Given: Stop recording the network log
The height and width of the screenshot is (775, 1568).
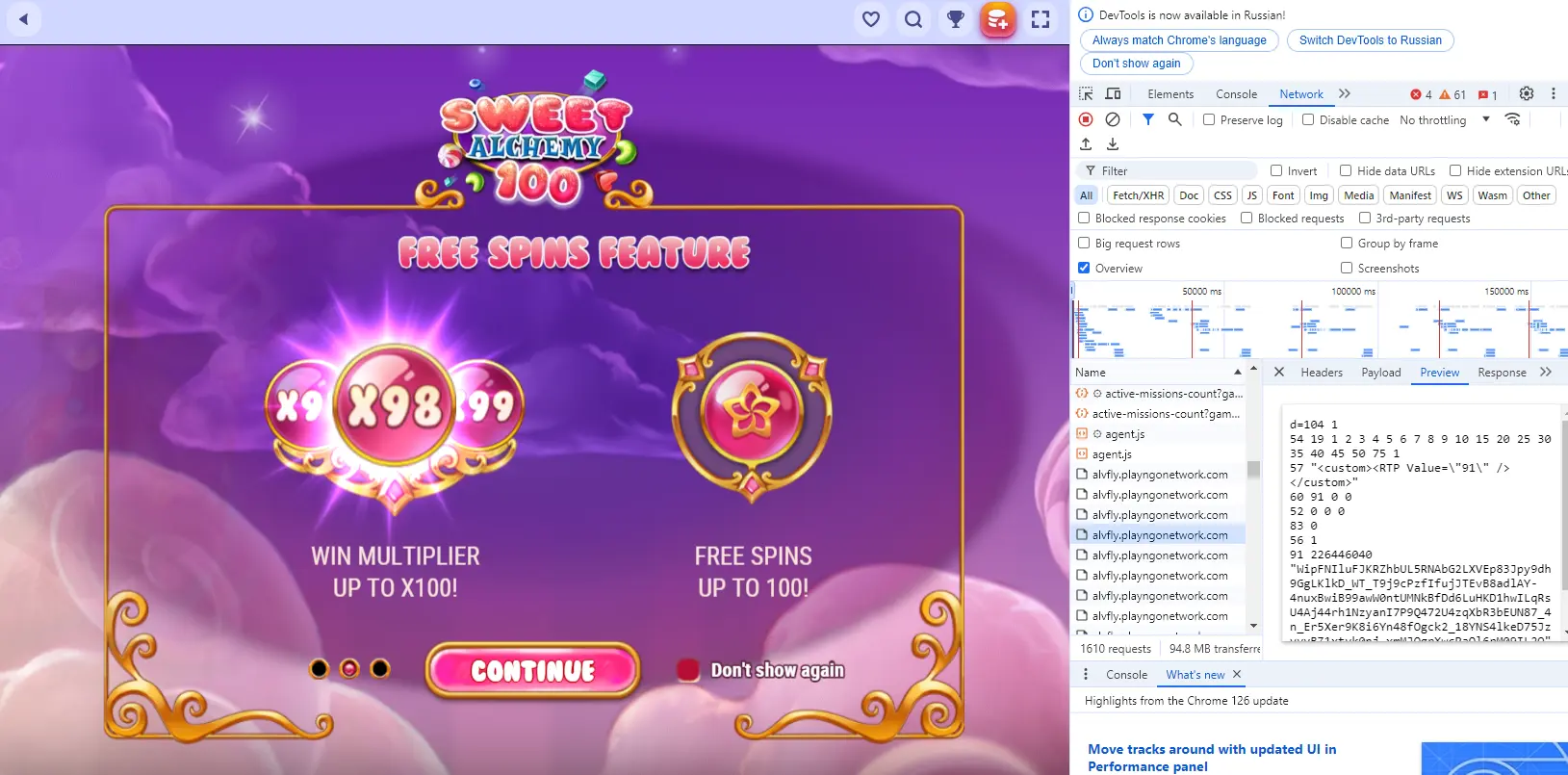Looking at the screenshot, I should pos(1086,119).
